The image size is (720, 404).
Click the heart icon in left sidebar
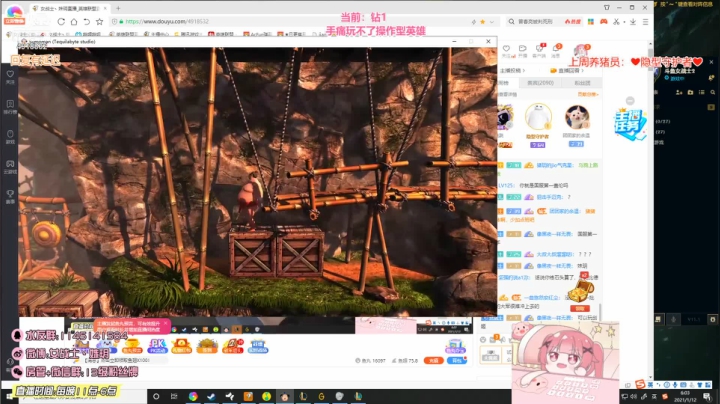click(10, 76)
